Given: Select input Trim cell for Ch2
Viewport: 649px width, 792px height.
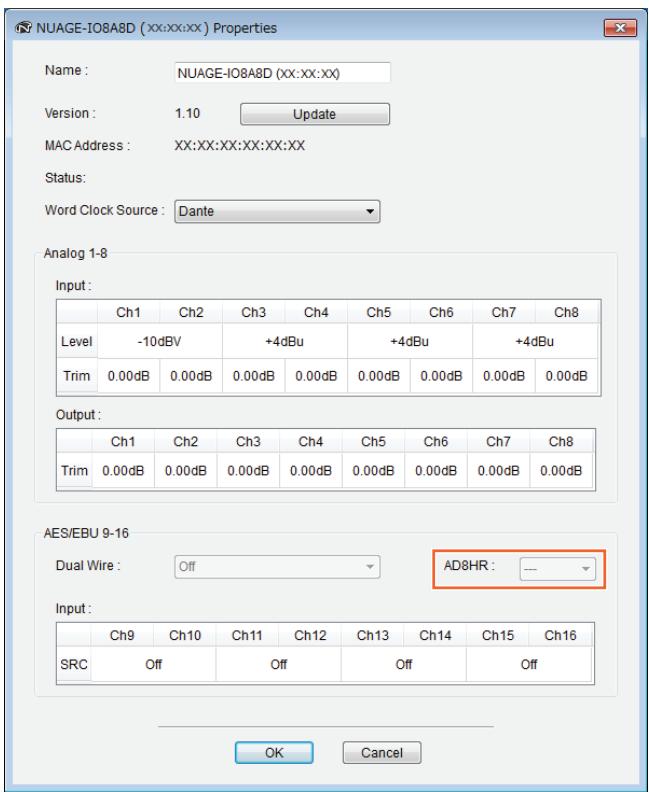Looking at the screenshot, I should pos(191,376).
